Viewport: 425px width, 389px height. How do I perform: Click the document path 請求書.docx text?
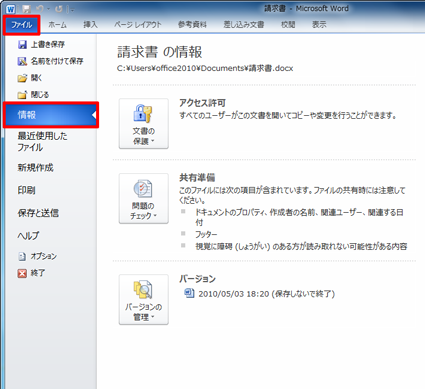click(x=205, y=68)
